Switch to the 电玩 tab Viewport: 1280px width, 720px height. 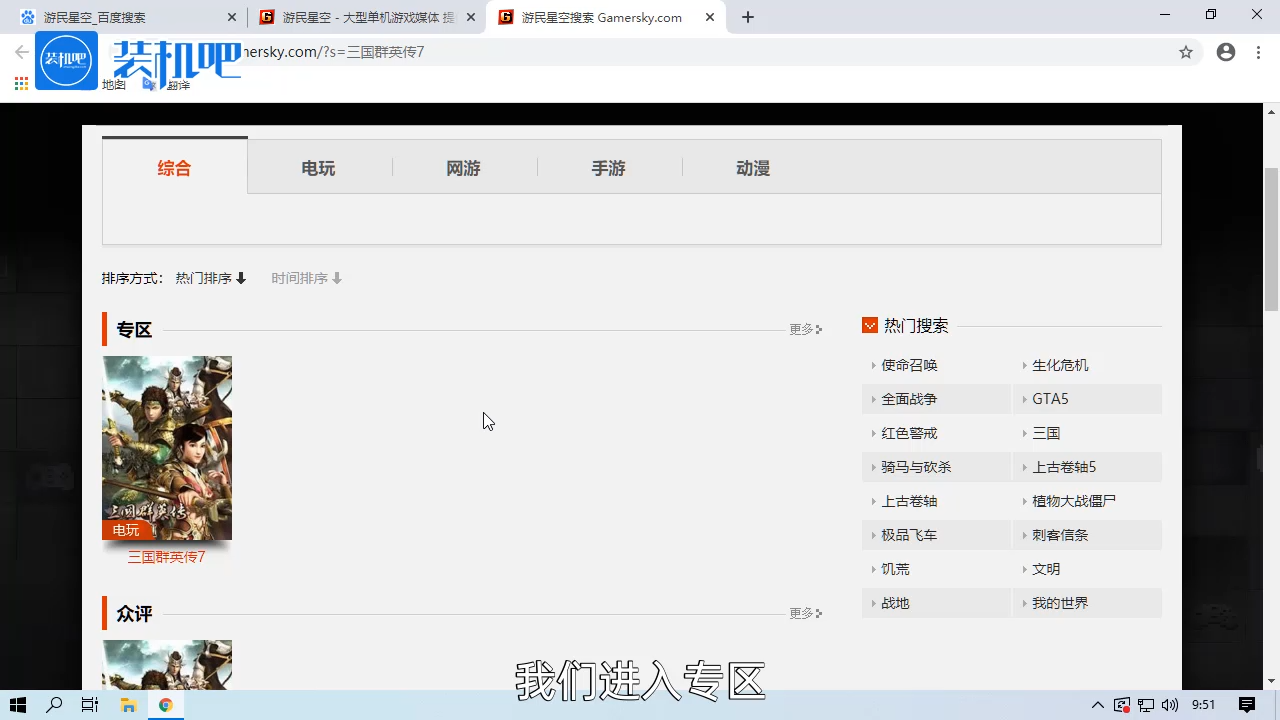point(317,168)
